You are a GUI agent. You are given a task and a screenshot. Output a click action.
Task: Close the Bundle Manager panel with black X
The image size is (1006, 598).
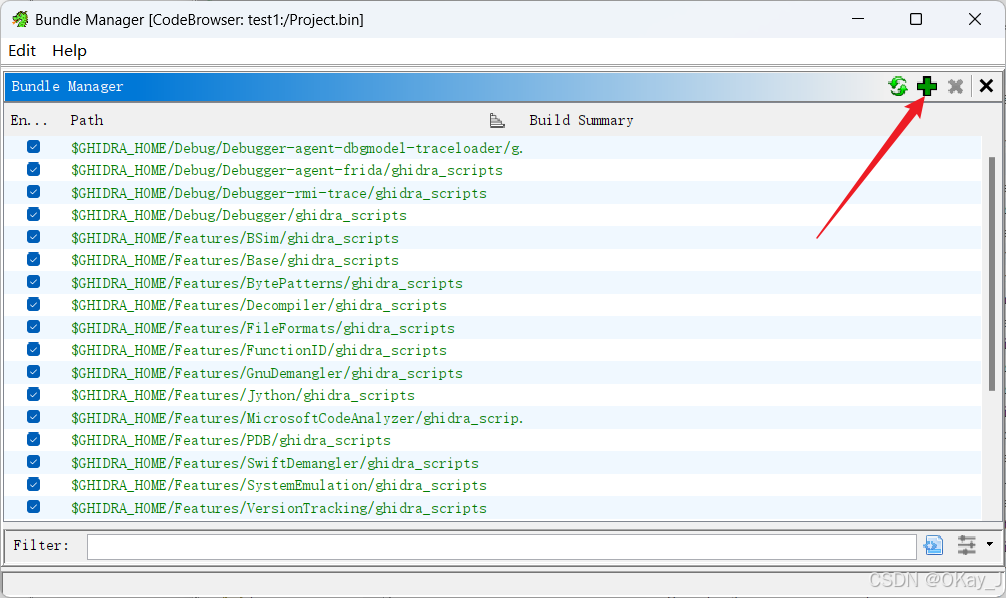(x=986, y=86)
